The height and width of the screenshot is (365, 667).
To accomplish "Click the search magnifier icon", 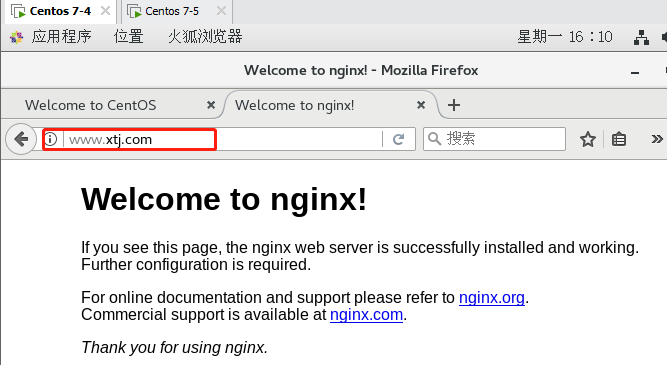I will [x=434, y=138].
